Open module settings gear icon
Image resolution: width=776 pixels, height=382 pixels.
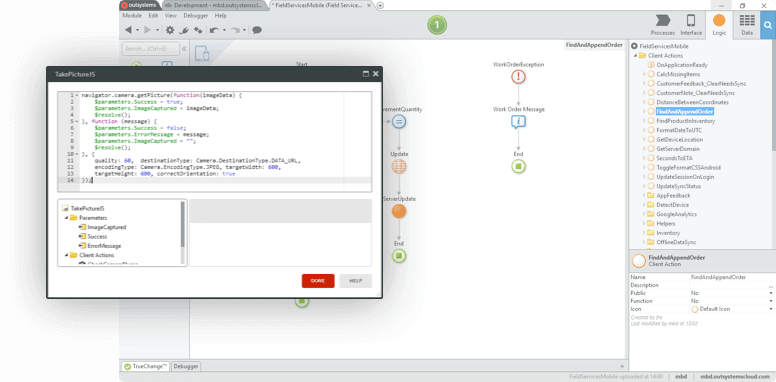pyautogui.click(x=170, y=30)
